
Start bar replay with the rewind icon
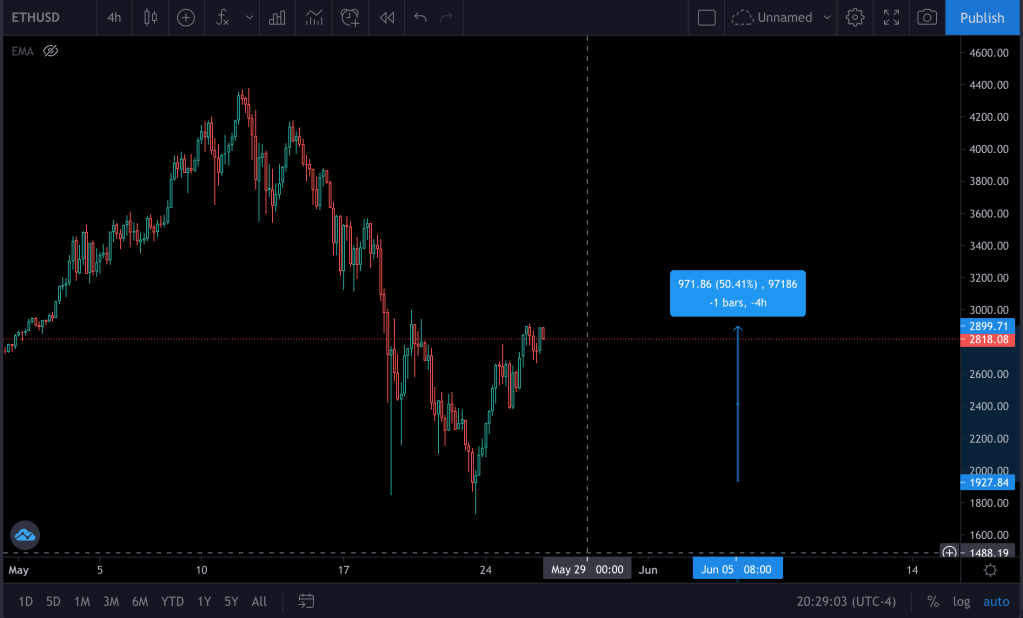[386, 17]
